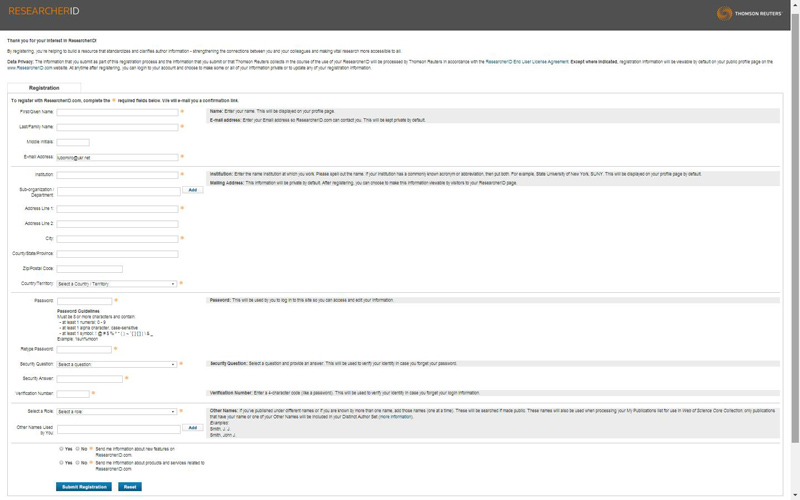Open the Registration tab
The image size is (800, 500).
point(44,88)
